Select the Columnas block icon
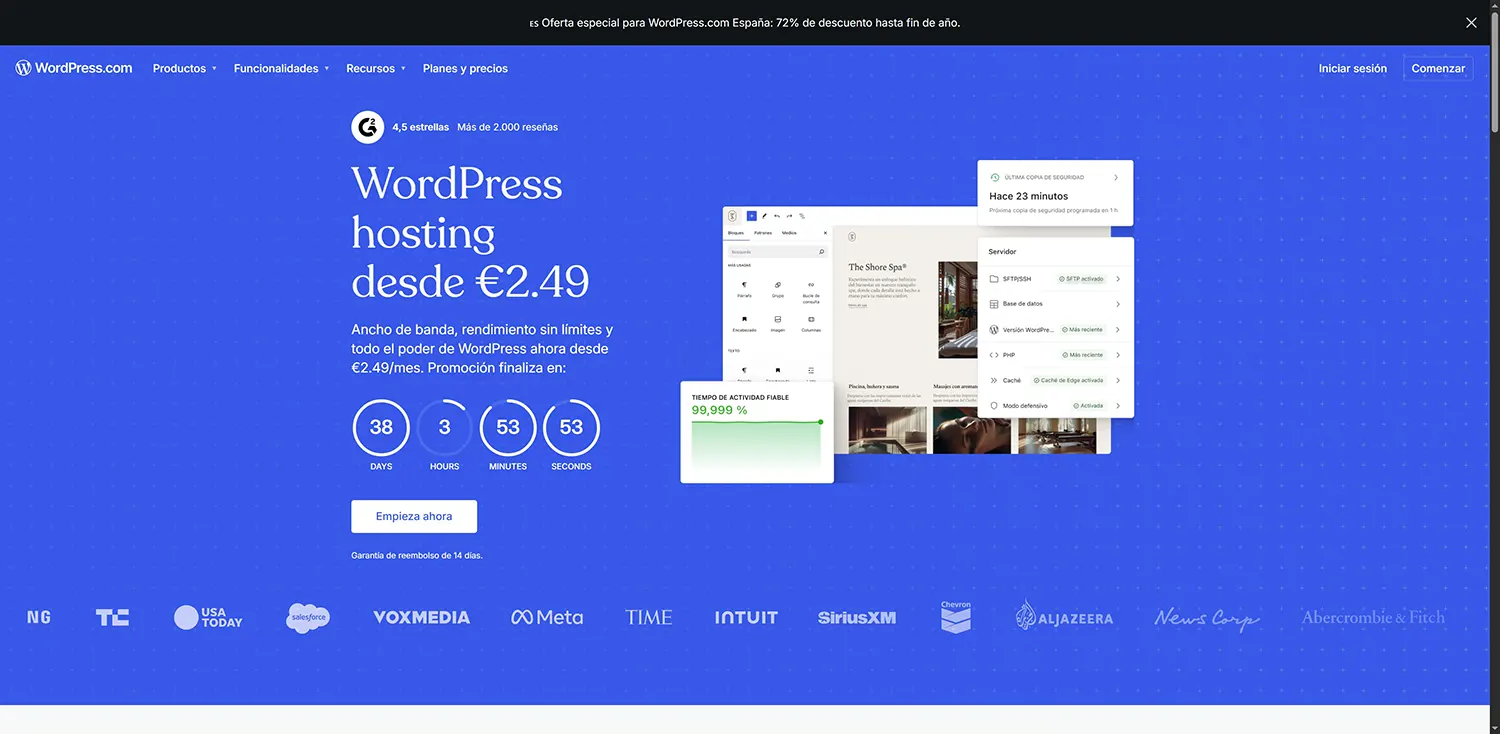Viewport: 1500px width, 734px height. 812,318
